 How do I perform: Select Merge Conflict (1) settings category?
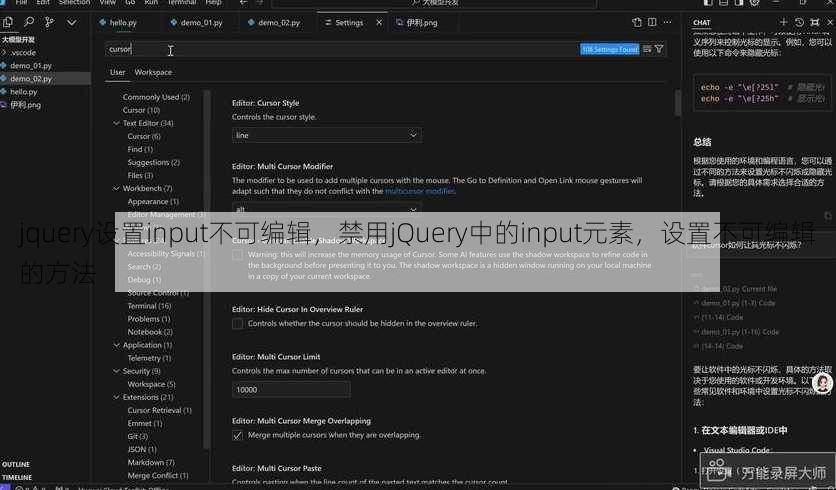coord(158,476)
